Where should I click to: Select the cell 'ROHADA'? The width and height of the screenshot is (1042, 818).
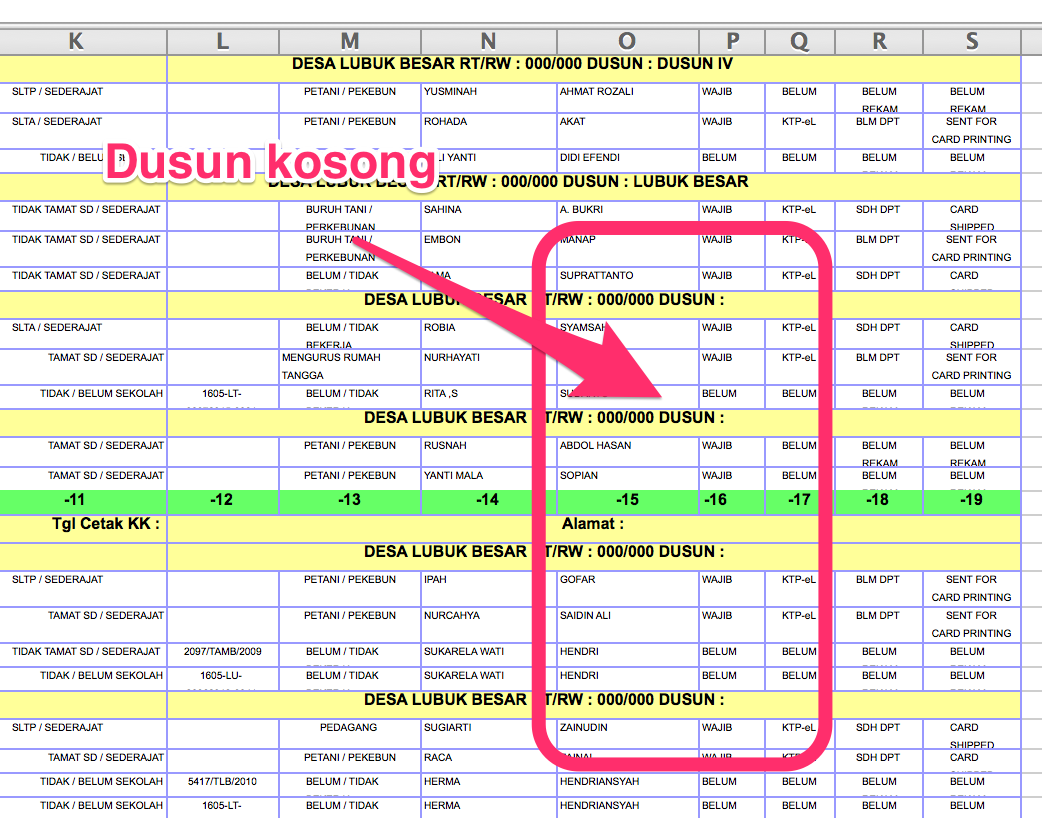pos(488,131)
